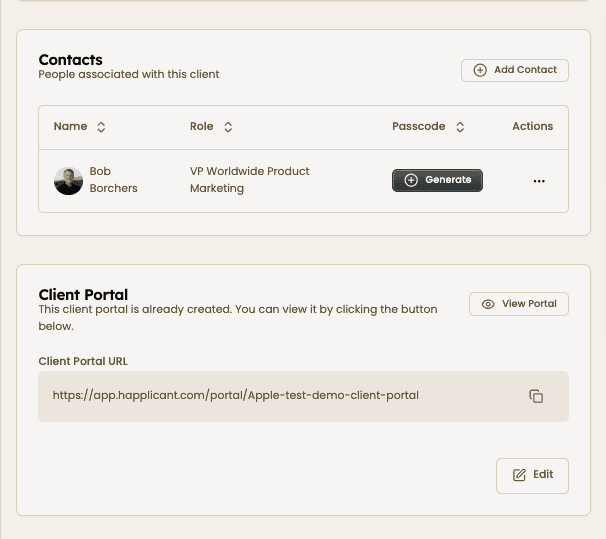Click the Edit button in Client Portal
Screen dimensions: 606x539
click(x=532, y=475)
